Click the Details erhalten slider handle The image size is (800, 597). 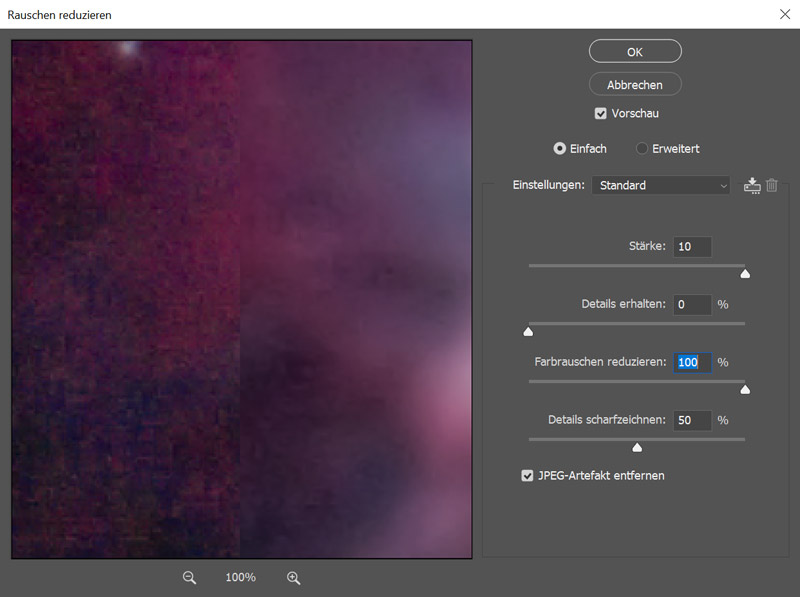tap(528, 332)
